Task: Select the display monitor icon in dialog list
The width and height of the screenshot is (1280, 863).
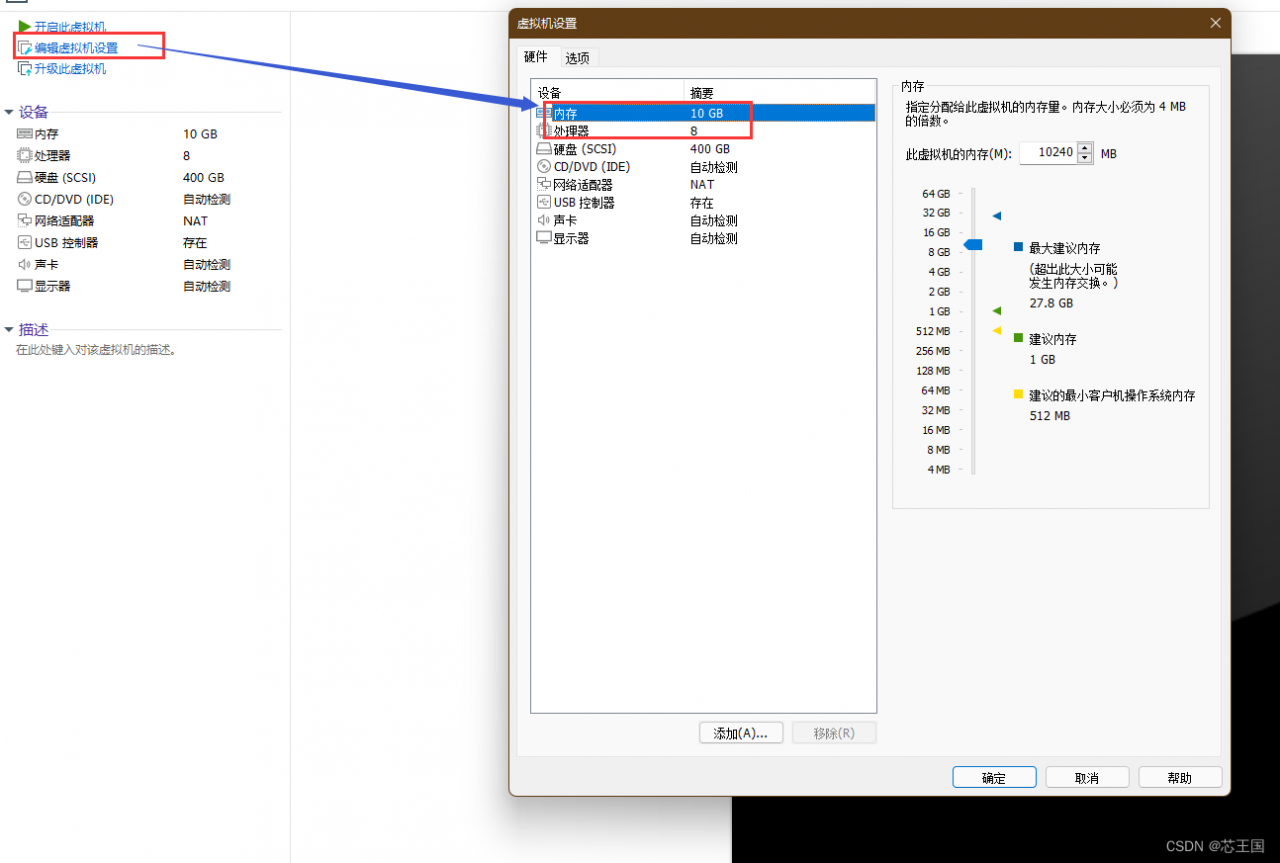Action: point(544,238)
